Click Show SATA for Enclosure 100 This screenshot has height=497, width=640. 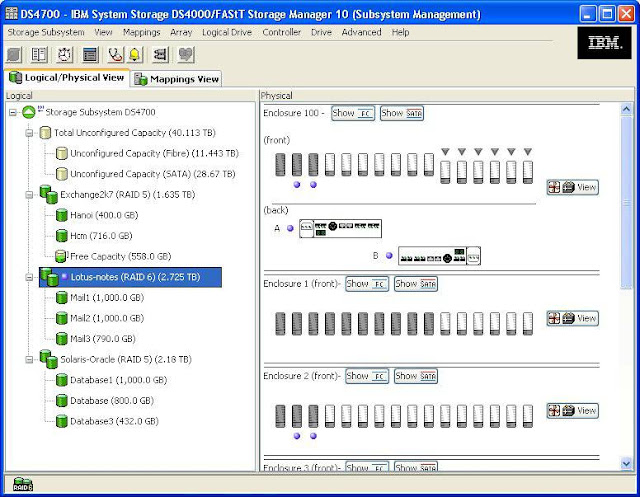(x=402, y=113)
